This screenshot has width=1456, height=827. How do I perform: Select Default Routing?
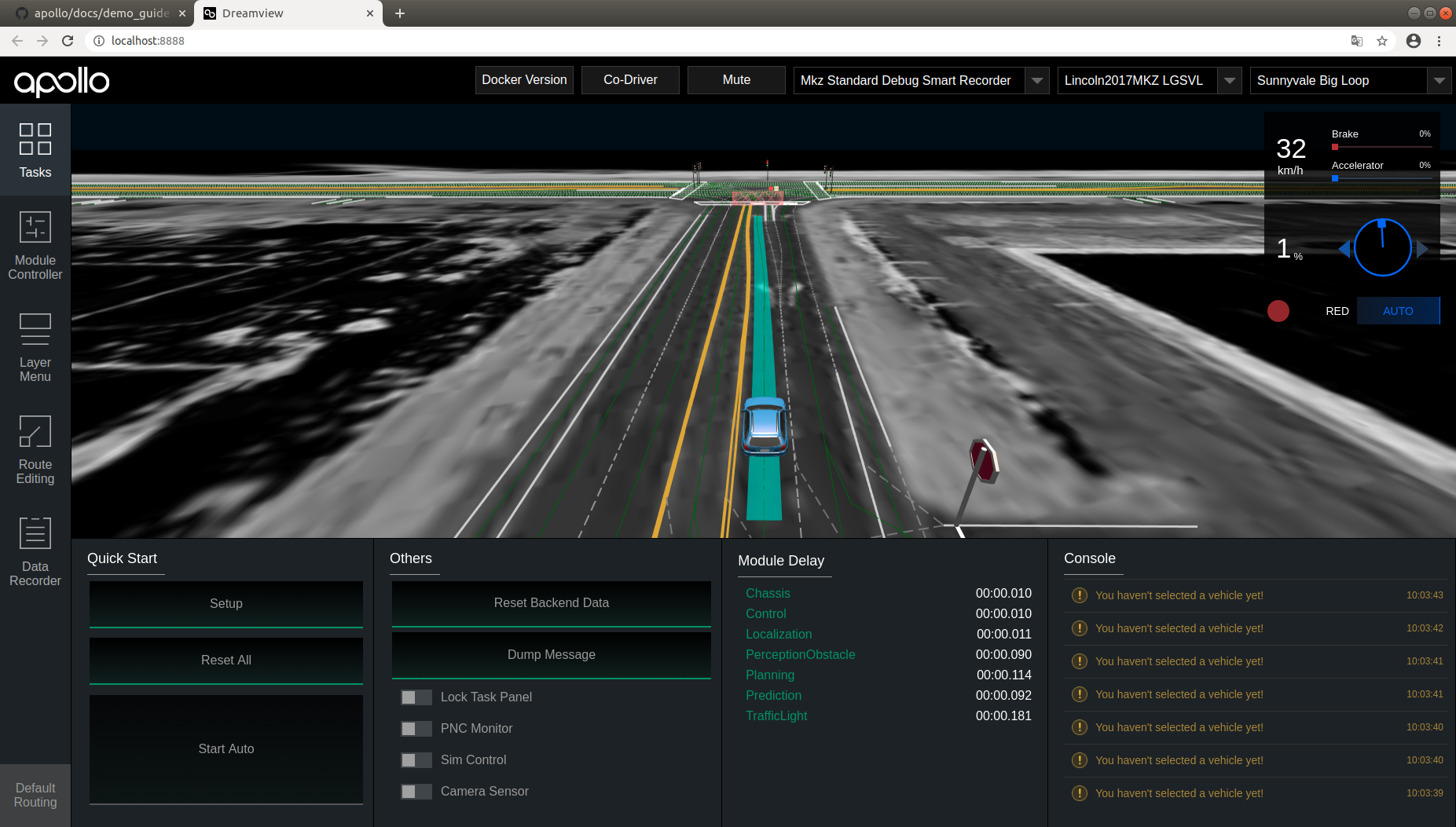pyautogui.click(x=35, y=795)
